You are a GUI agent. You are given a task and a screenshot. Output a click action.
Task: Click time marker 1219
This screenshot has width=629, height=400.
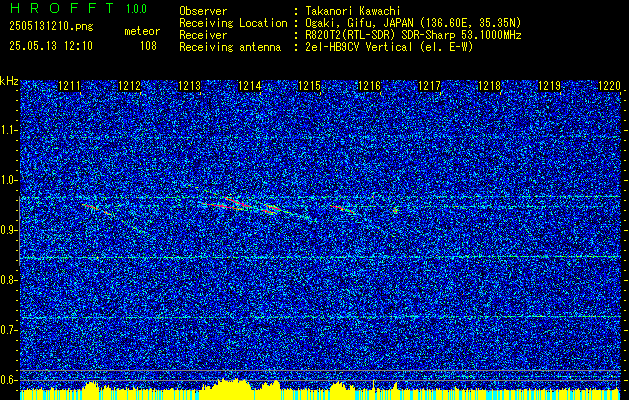[549, 86]
